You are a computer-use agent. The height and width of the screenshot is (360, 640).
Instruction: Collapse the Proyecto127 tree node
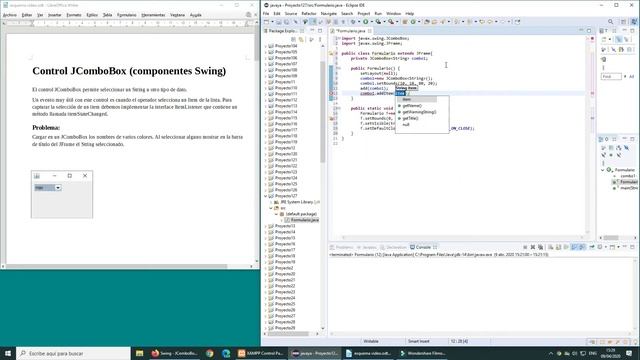tap(266, 196)
